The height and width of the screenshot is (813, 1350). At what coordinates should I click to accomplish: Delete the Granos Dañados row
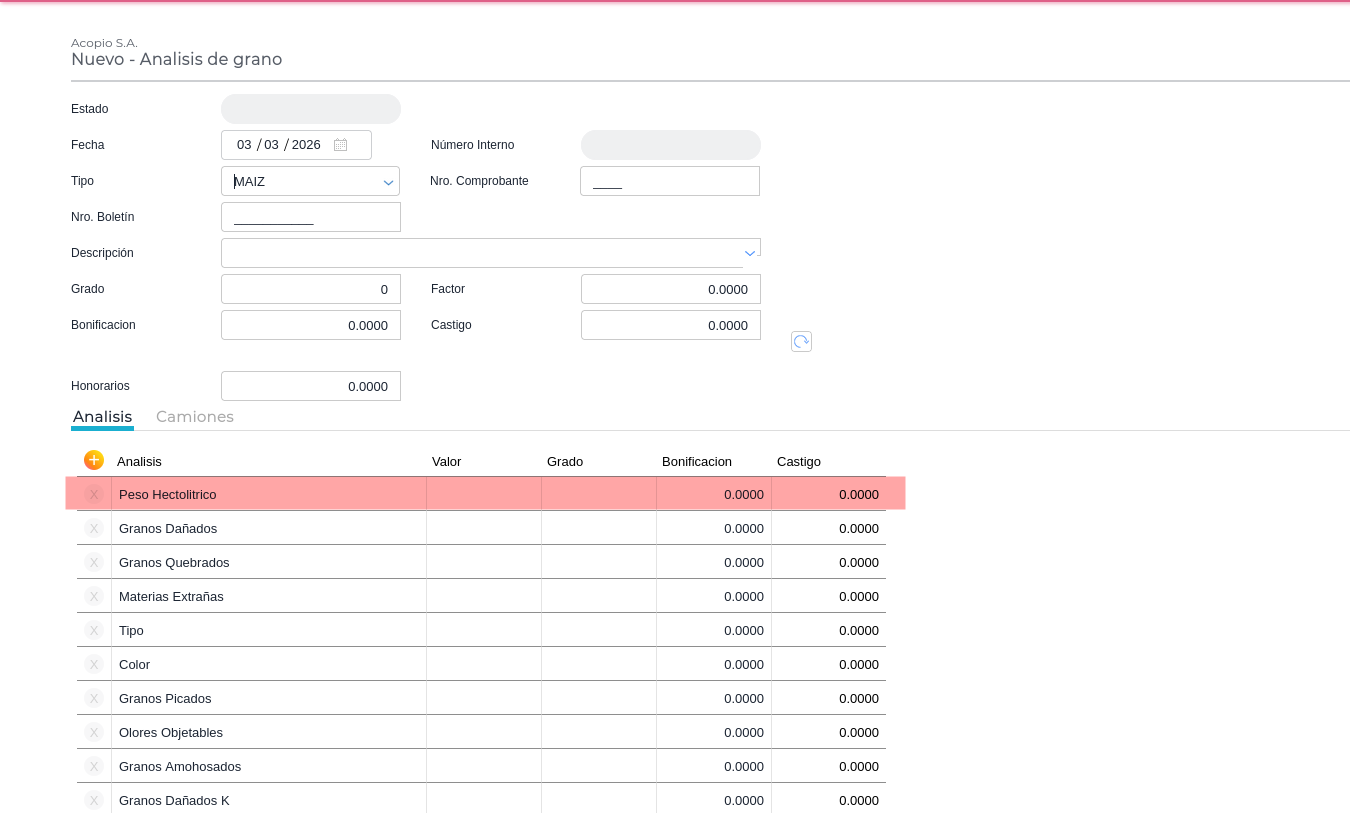[94, 528]
